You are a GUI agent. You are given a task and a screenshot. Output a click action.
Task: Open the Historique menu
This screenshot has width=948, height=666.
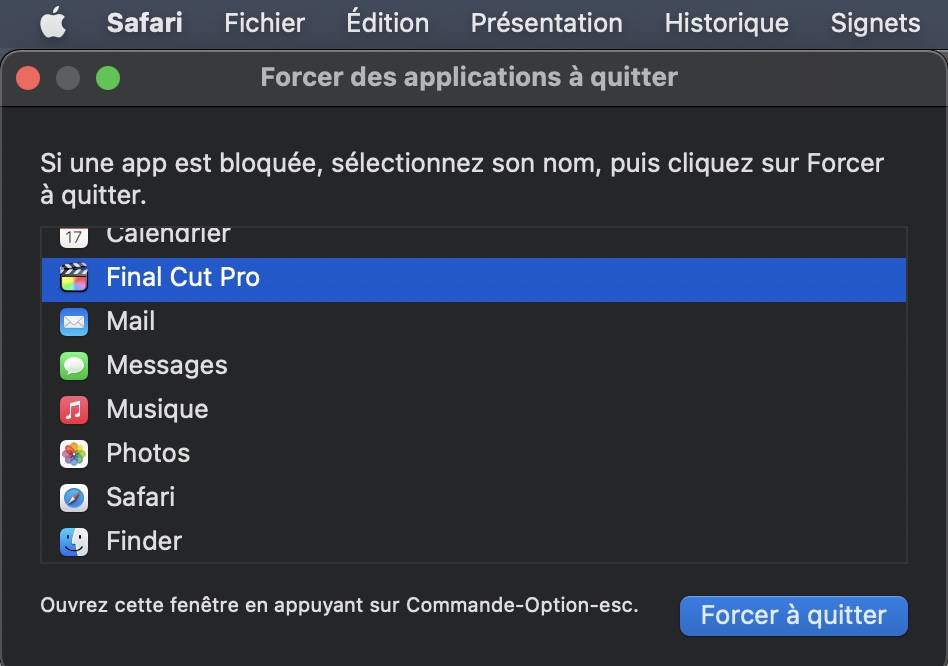(x=727, y=23)
